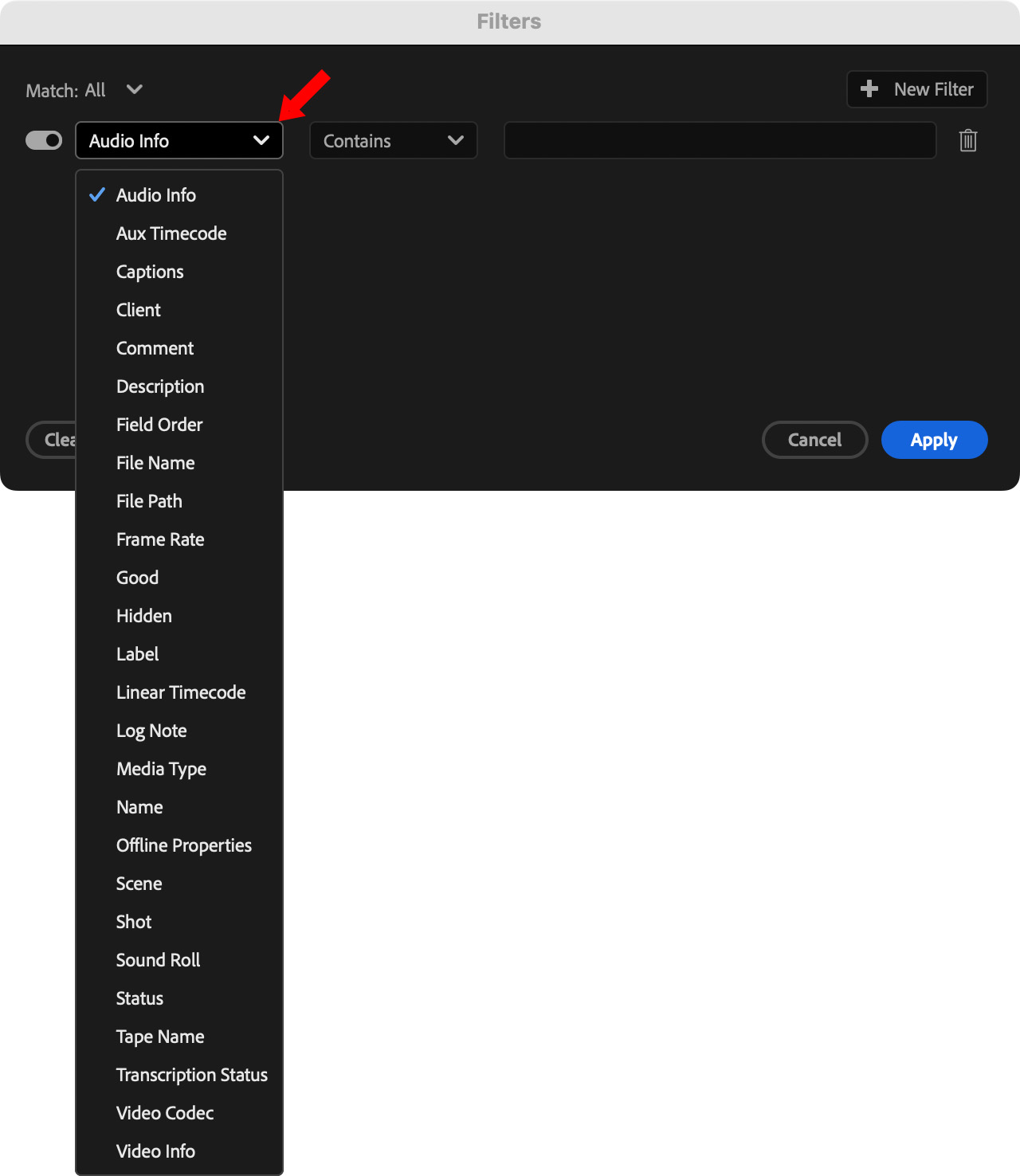Viewport: 1020px width, 1176px height.
Task: Choose Captions in the property list
Action: click(x=150, y=272)
